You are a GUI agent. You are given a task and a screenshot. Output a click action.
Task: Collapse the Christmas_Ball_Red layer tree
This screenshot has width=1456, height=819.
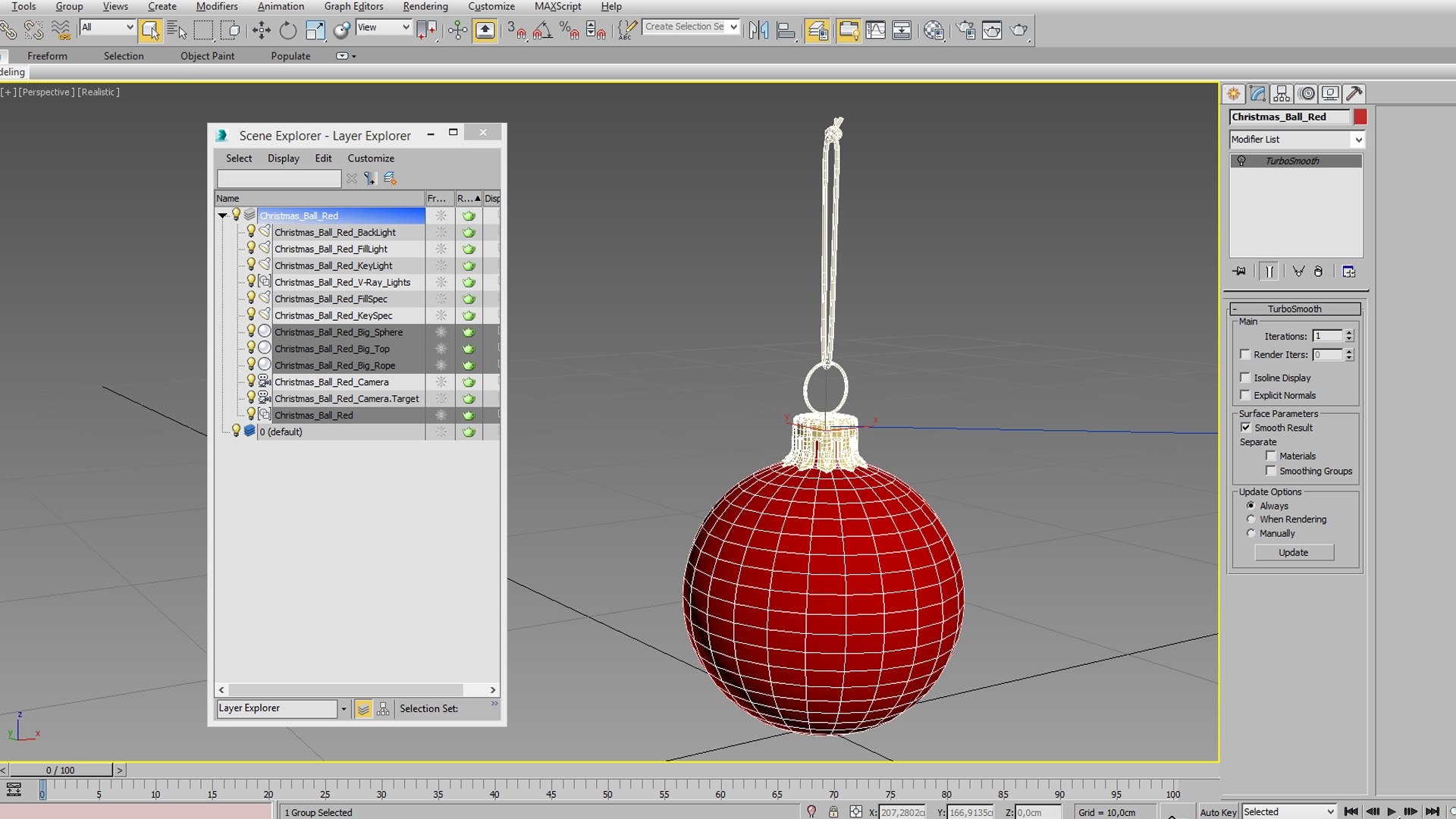223,215
